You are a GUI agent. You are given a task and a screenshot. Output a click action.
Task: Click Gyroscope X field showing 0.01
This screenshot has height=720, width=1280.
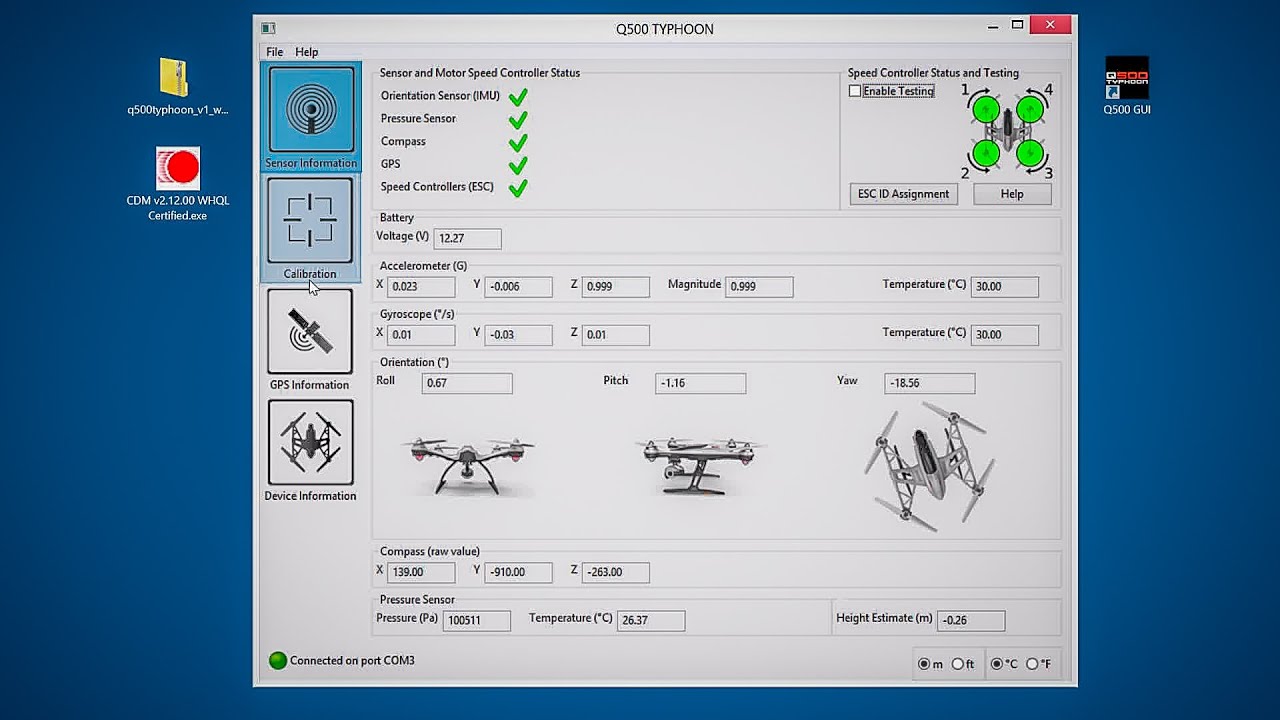pos(421,335)
